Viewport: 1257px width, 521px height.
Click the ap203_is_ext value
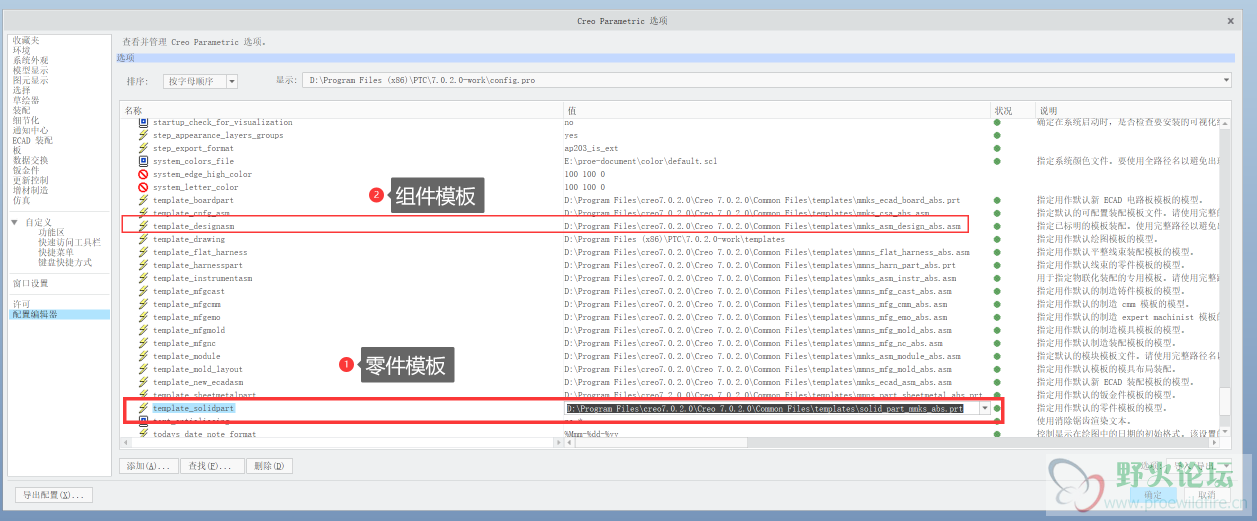591,148
